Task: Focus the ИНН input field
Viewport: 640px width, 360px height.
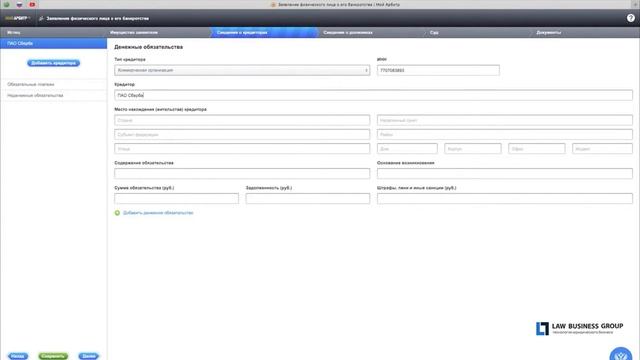Action: pos(438,70)
